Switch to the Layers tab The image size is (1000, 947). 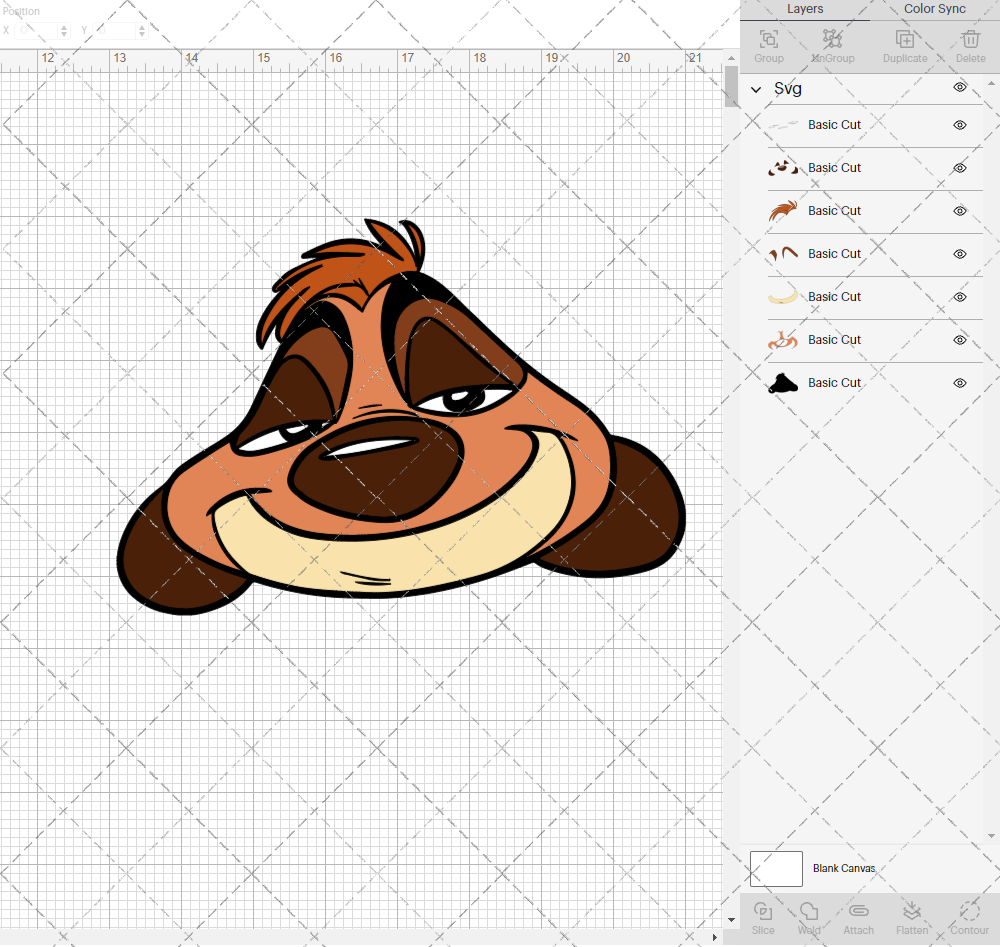805,9
